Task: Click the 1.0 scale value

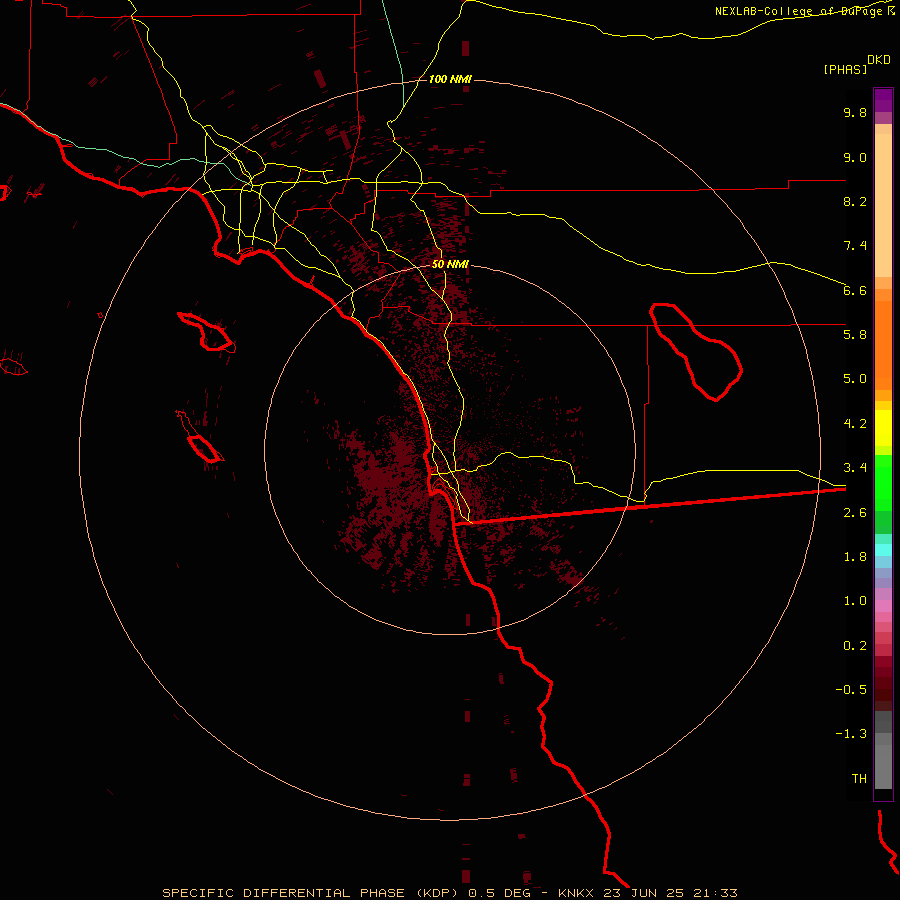Action: point(855,601)
